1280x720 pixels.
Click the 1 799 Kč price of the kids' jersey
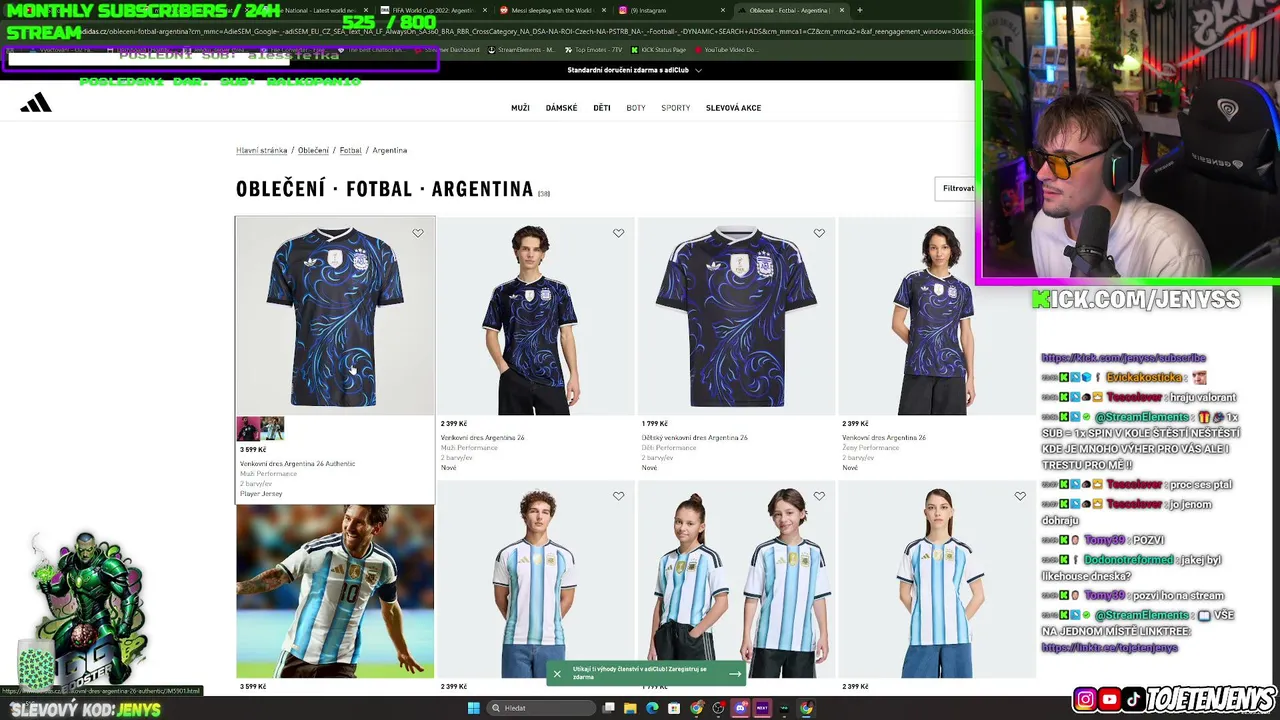(654, 424)
